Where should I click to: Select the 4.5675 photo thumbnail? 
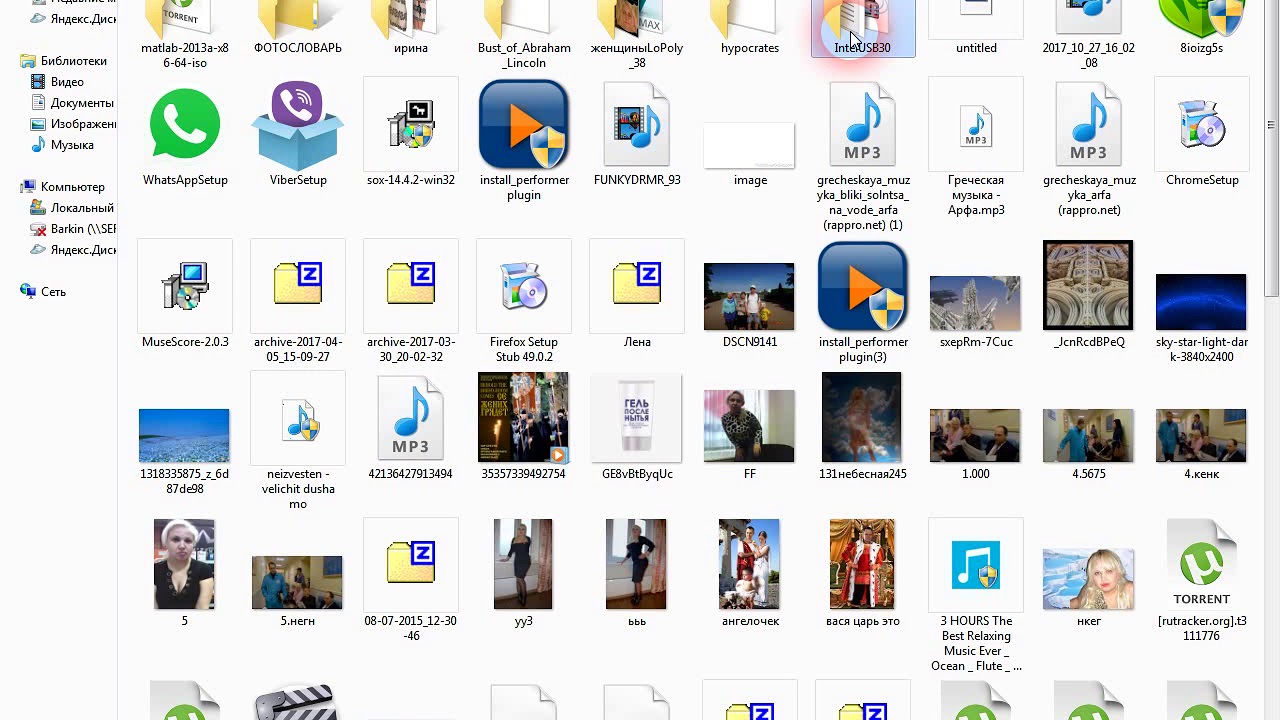point(1088,436)
